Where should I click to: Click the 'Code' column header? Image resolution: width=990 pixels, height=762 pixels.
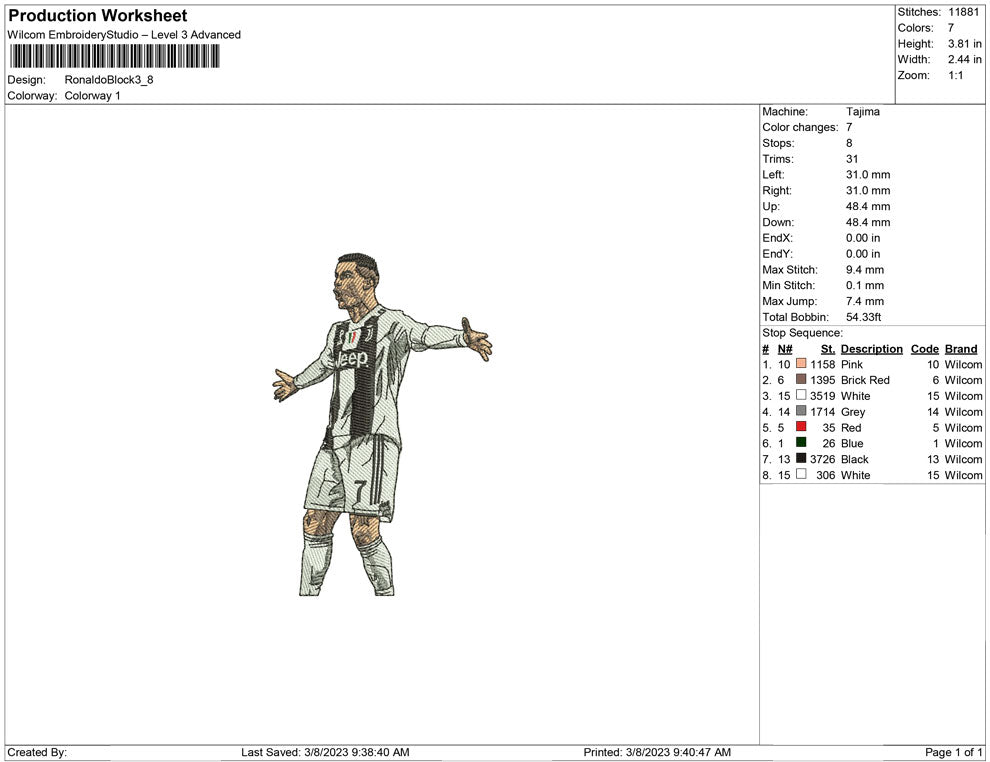click(x=924, y=349)
